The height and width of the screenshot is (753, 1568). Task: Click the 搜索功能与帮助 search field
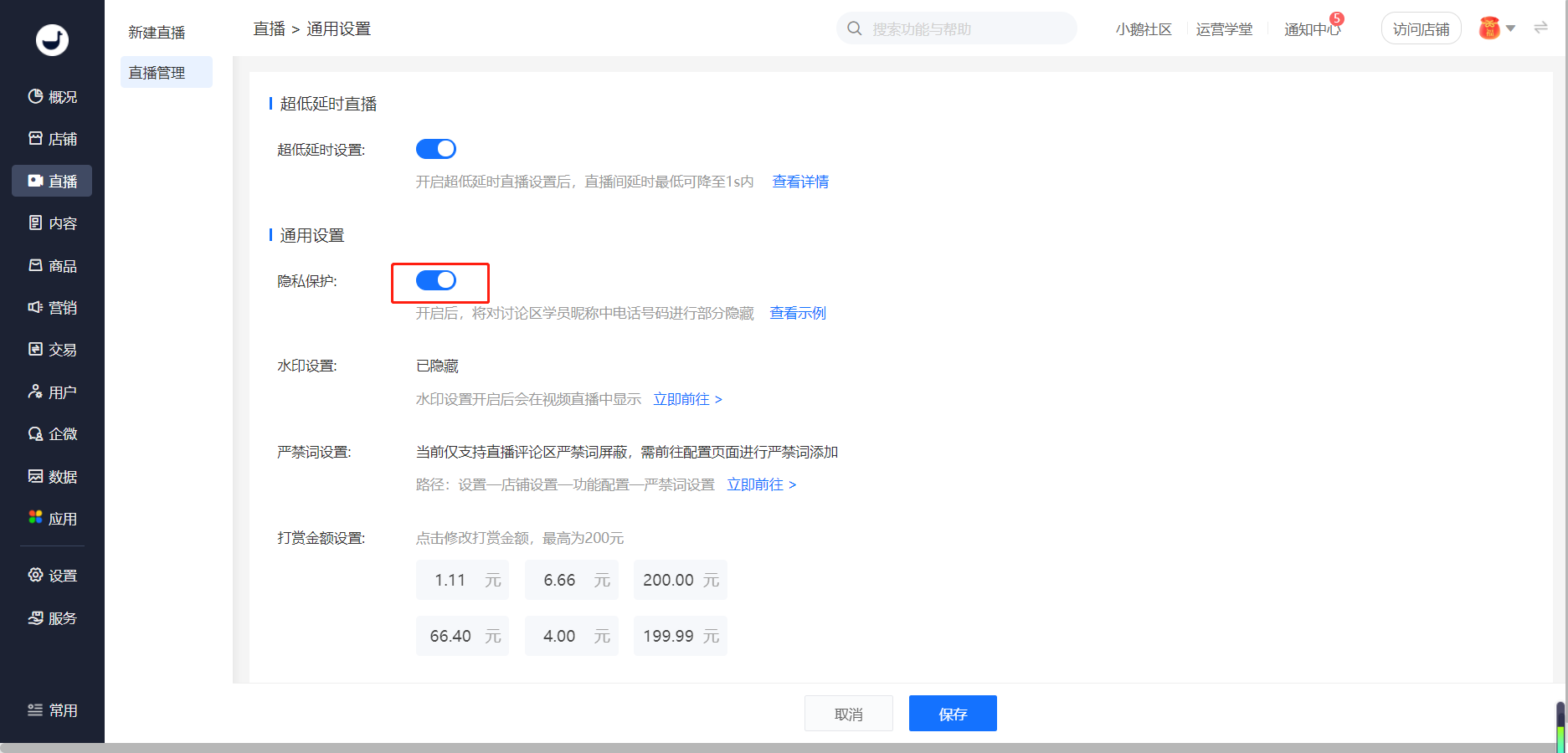click(957, 28)
